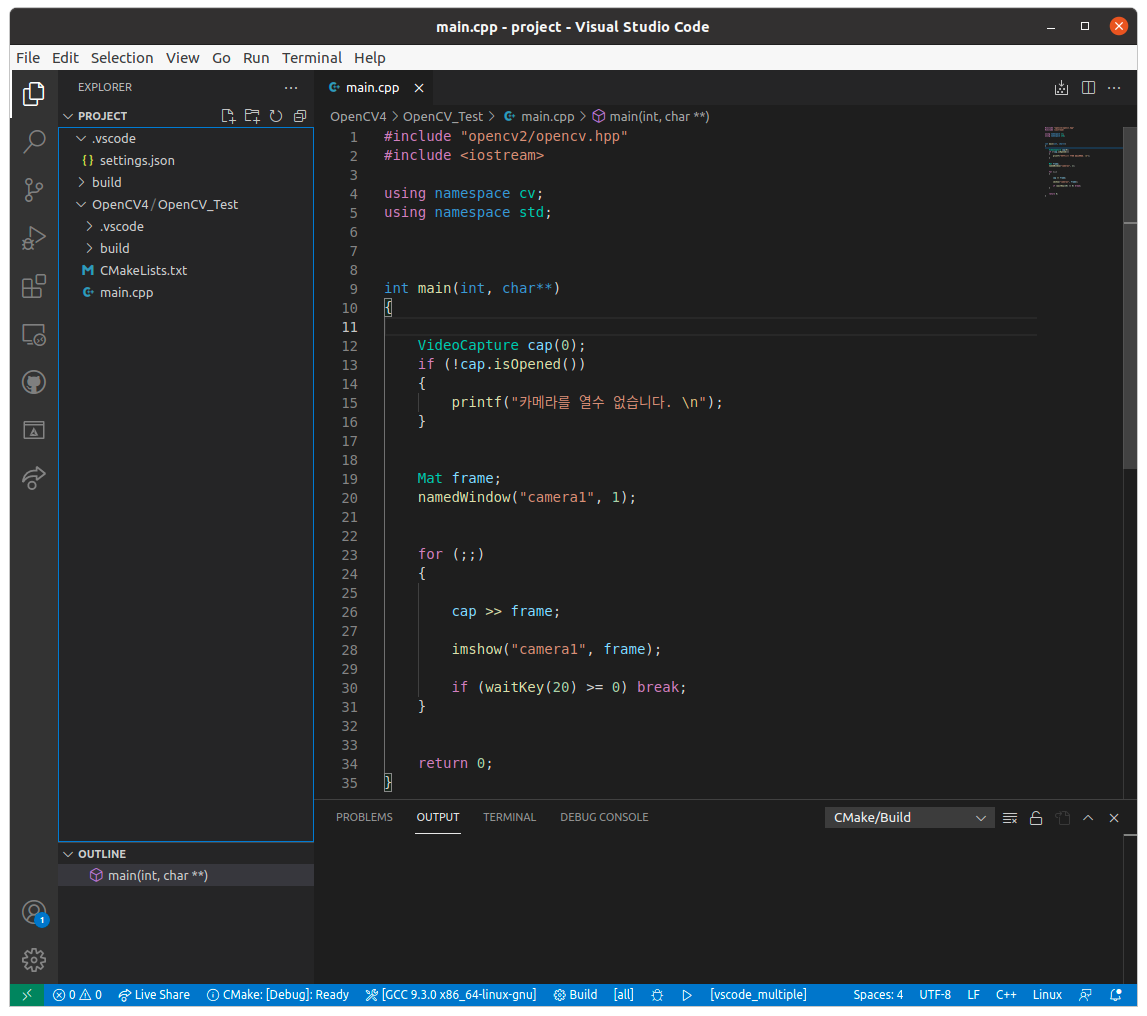The height and width of the screenshot is (1016, 1147).
Task: Click the Build button in status bar
Action: pos(576,995)
